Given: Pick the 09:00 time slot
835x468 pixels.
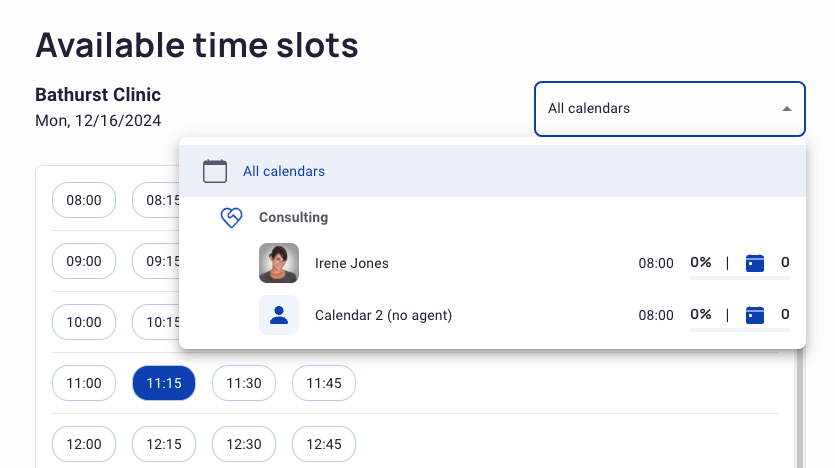Looking at the screenshot, I should (x=84, y=261).
